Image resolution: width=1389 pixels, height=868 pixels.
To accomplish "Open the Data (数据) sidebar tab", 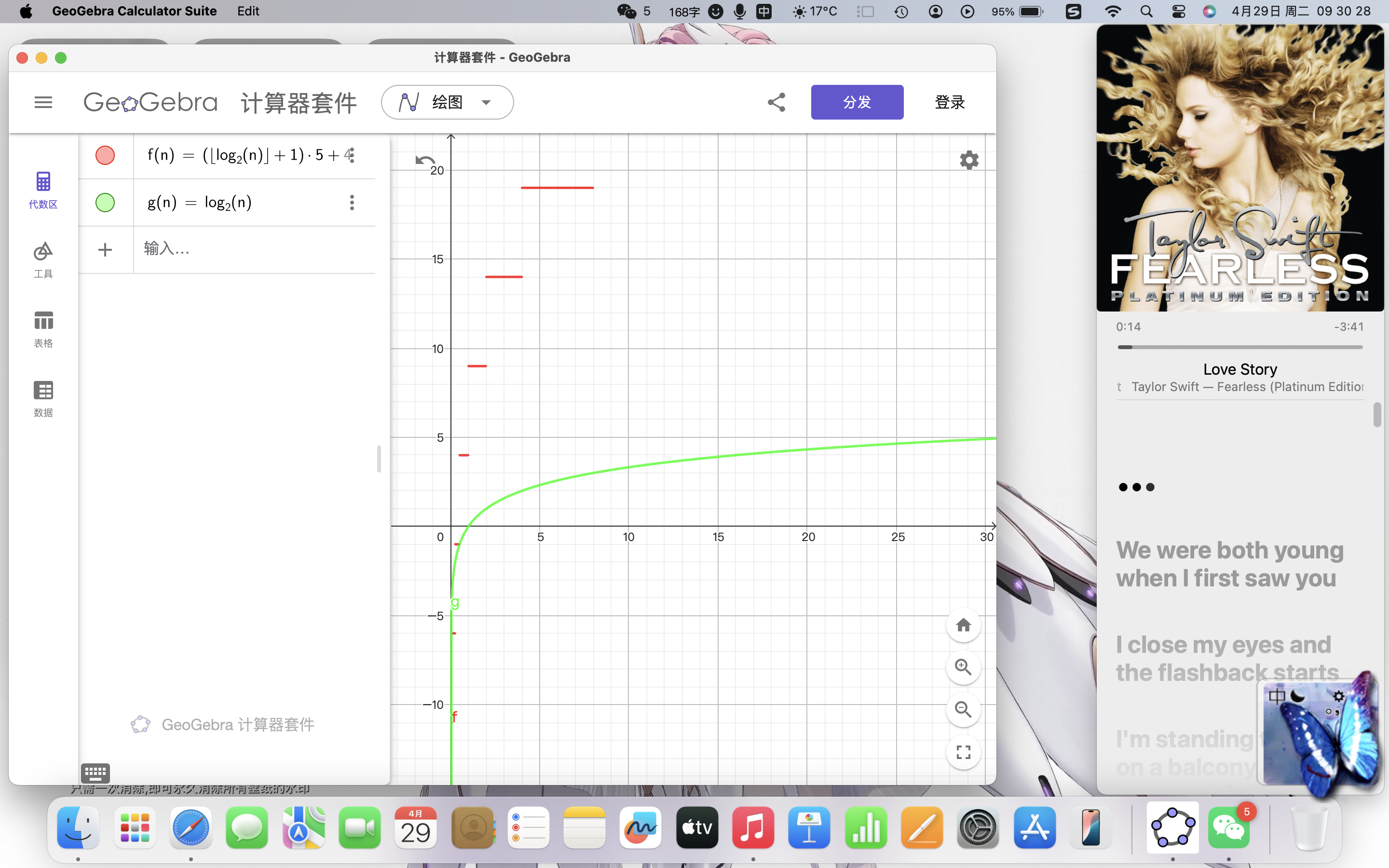I will point(43,399).
